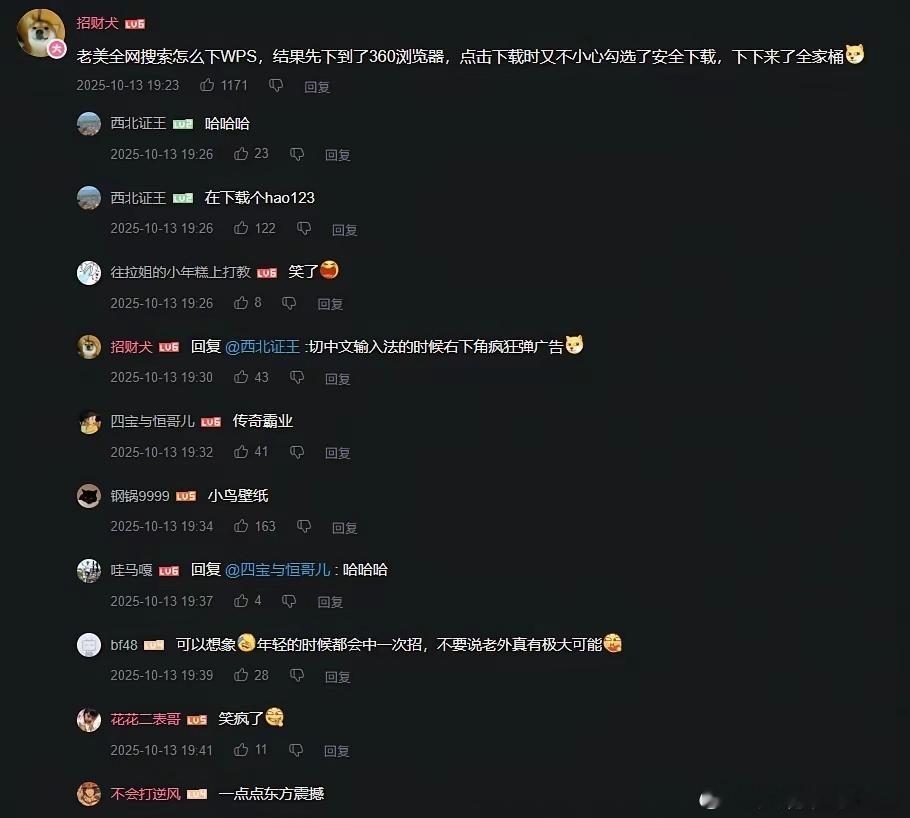Image resolution: width=910 pixels, height=818 pixels.
Task: Like the 哈哈哈 comment with 23 likes
Action: (241, 154)
